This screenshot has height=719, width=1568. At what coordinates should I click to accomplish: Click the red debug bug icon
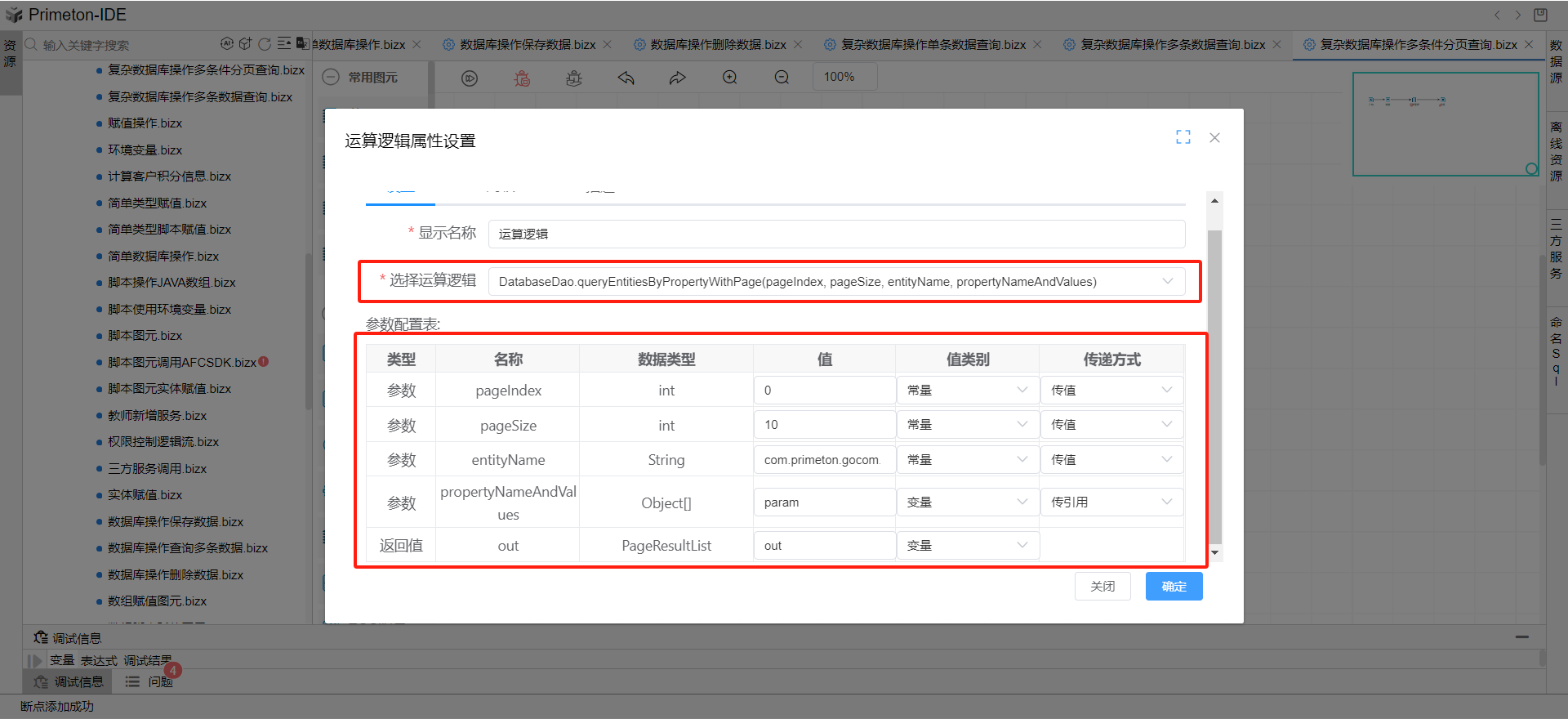522,78
